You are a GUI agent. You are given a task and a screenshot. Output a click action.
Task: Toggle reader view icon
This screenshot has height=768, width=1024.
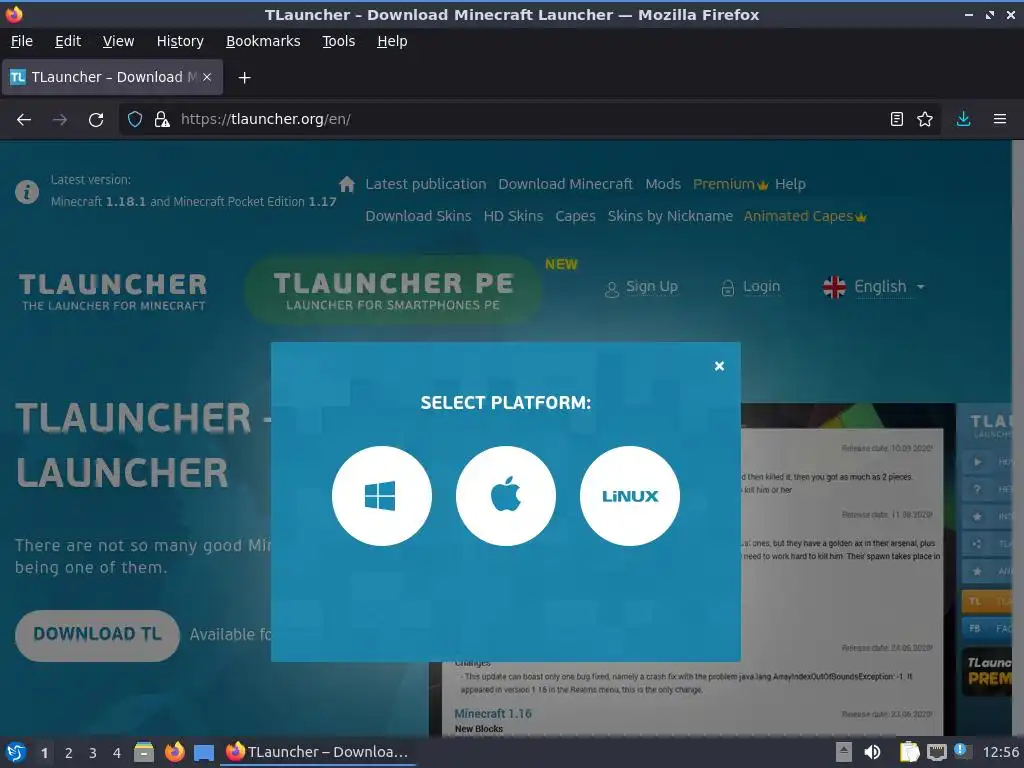[897, 120]
